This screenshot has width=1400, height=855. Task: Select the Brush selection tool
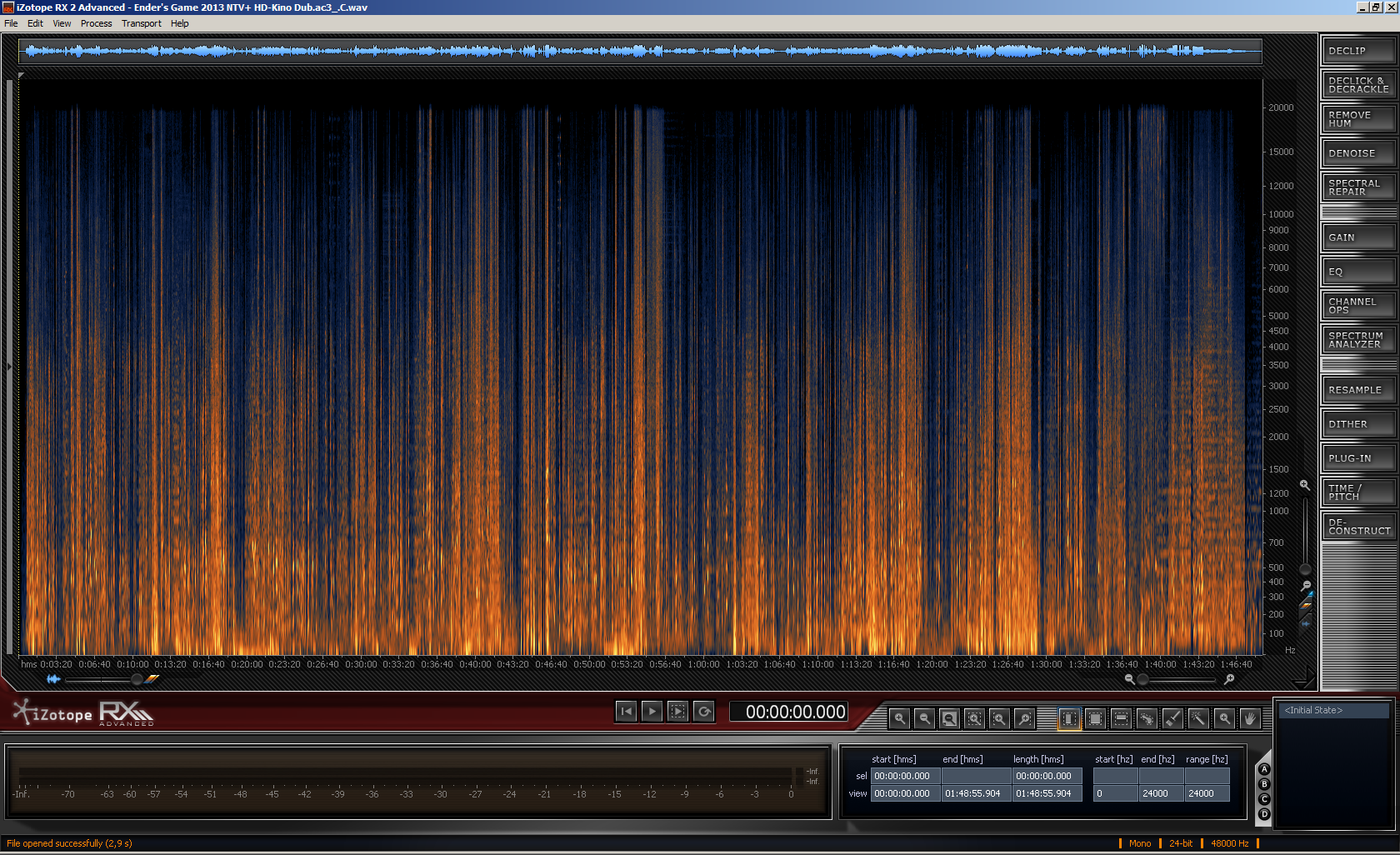[1172, 718]
